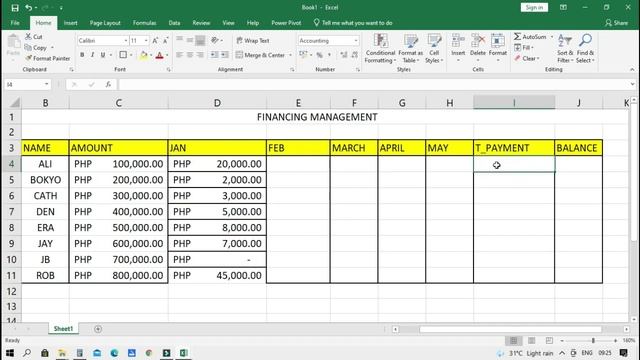This screenshot has height=360, width=640.
Task: Click the Sign in button
Action: [534, 7]
